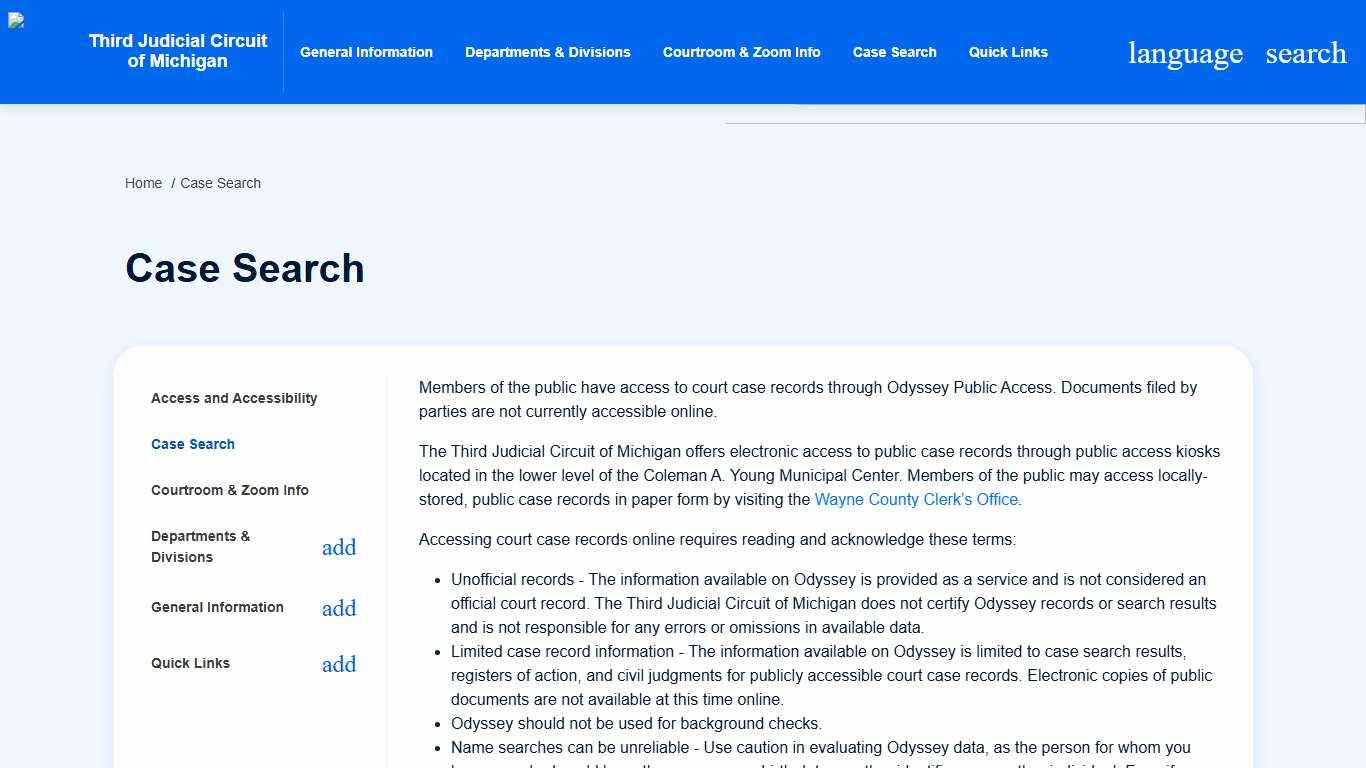
Task: Click Third Judicial Circuit of Michigan title
Action: 178,51
